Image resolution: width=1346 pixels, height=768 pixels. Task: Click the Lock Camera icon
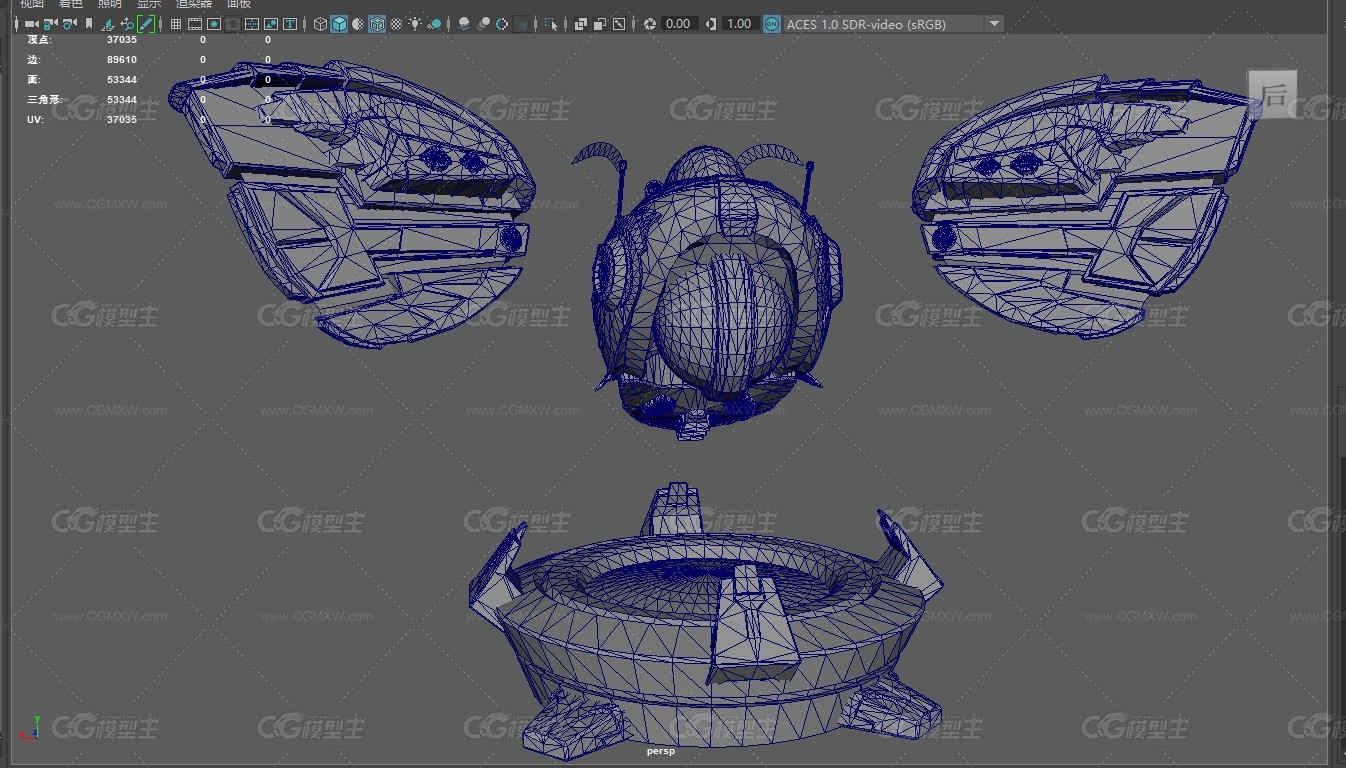pos(50,24)
